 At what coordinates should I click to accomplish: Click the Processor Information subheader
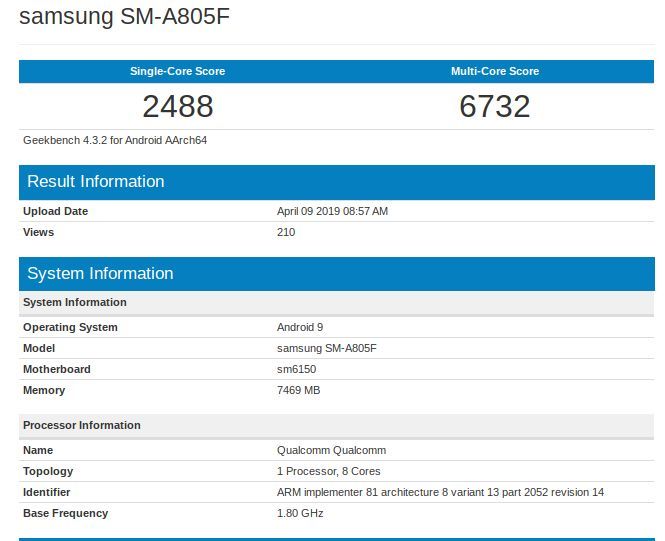click(x=82, y=425)
